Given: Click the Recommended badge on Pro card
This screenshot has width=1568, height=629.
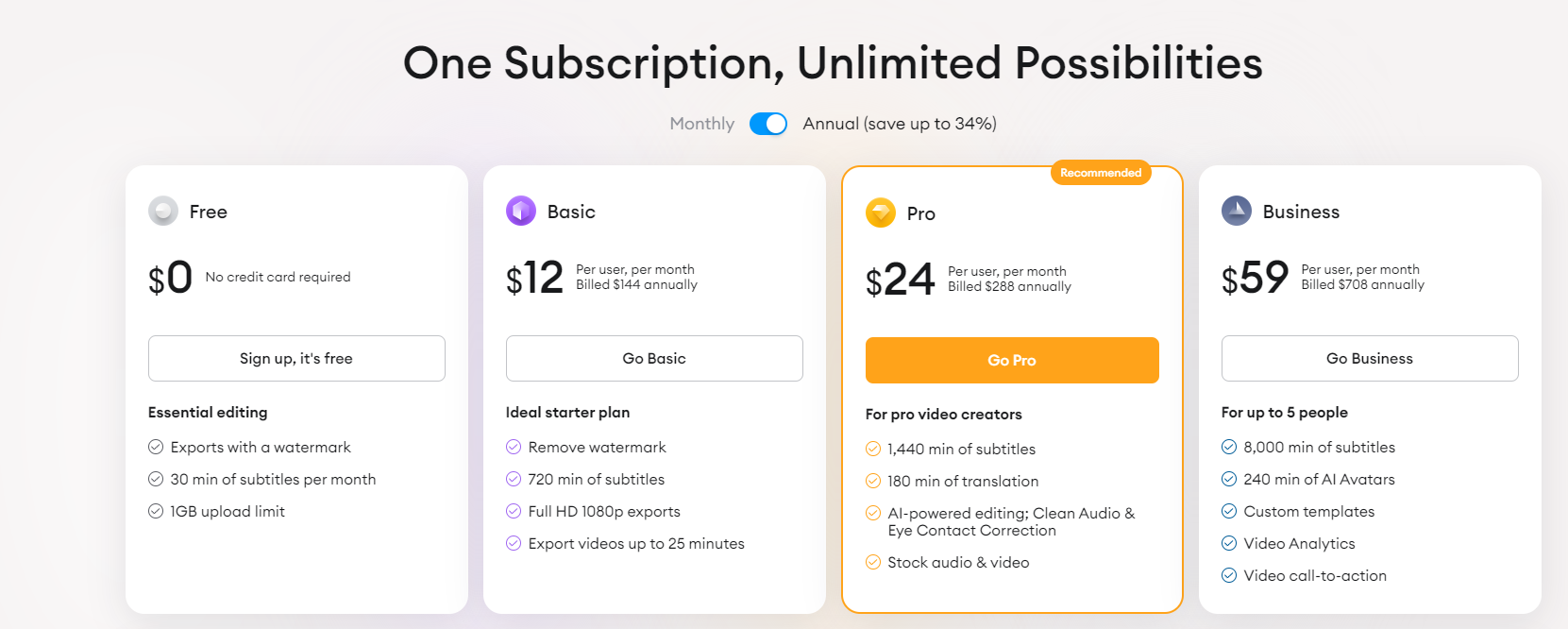Looking at the screenshot, I should [1101, 173].
